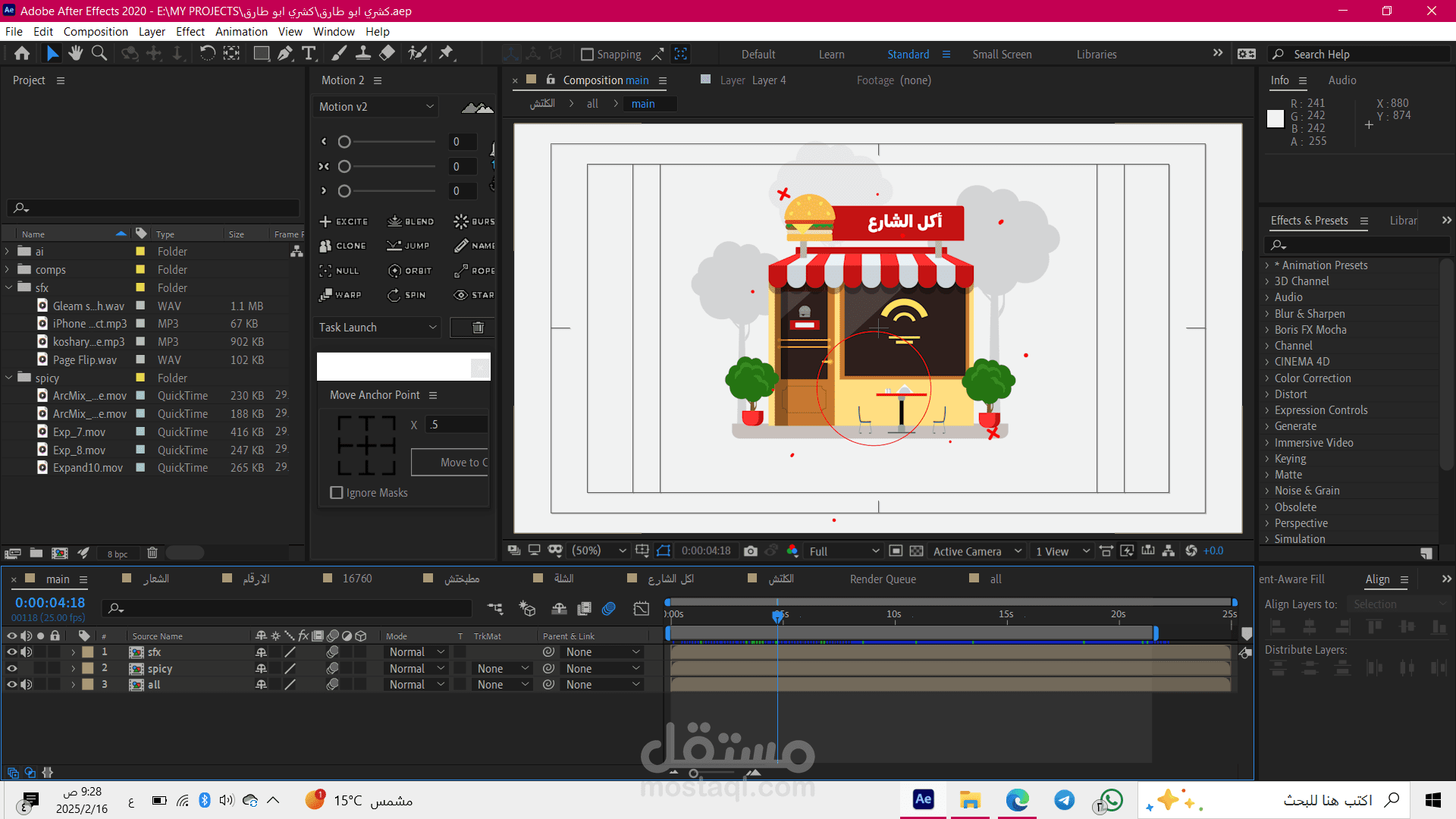Hide the spicy layer eye toggle

[x=11, y=668]
